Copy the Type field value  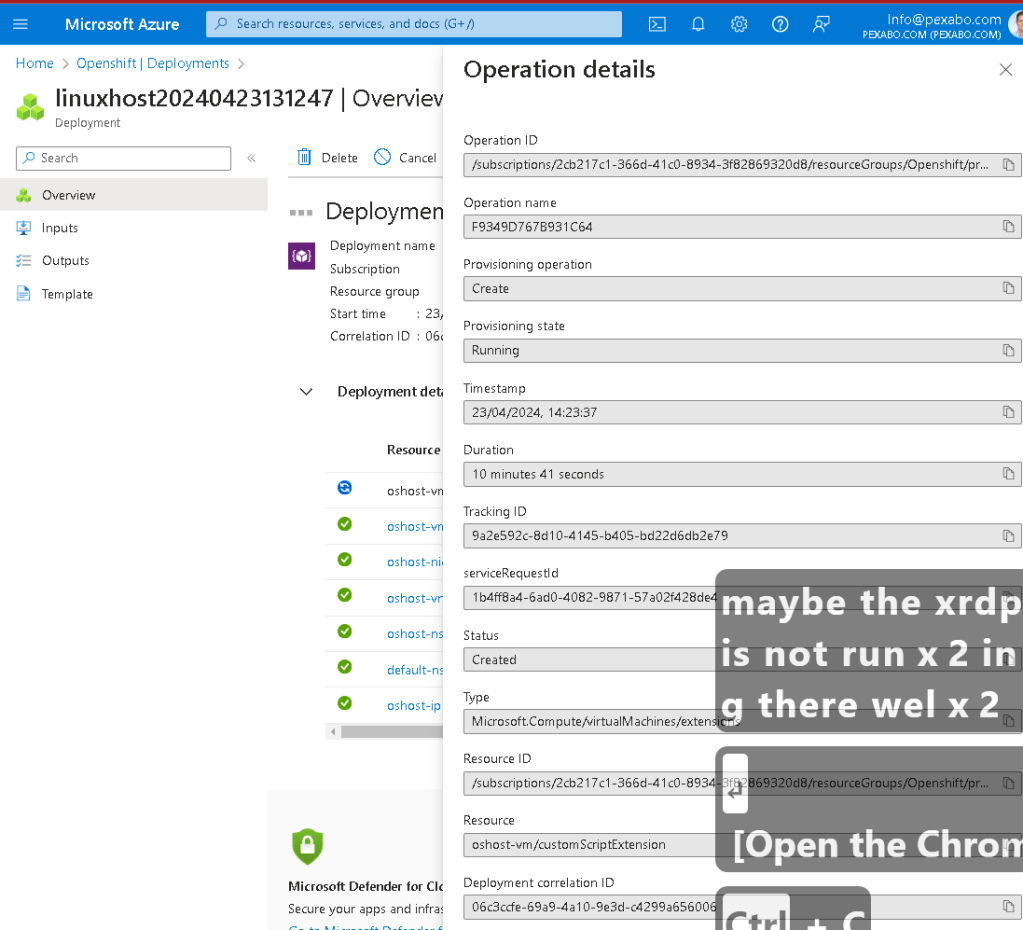tap(1008, 721)
